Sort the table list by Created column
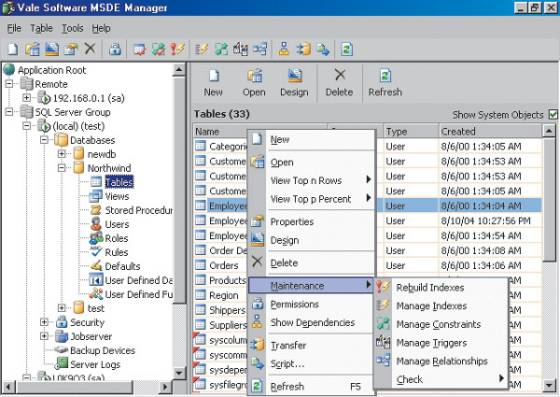 490,131
